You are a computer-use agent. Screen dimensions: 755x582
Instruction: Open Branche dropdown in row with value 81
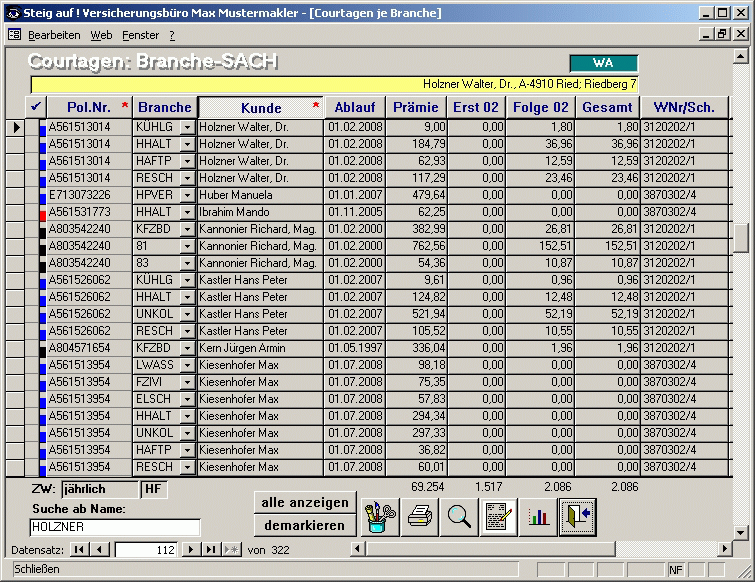[187, 246]
